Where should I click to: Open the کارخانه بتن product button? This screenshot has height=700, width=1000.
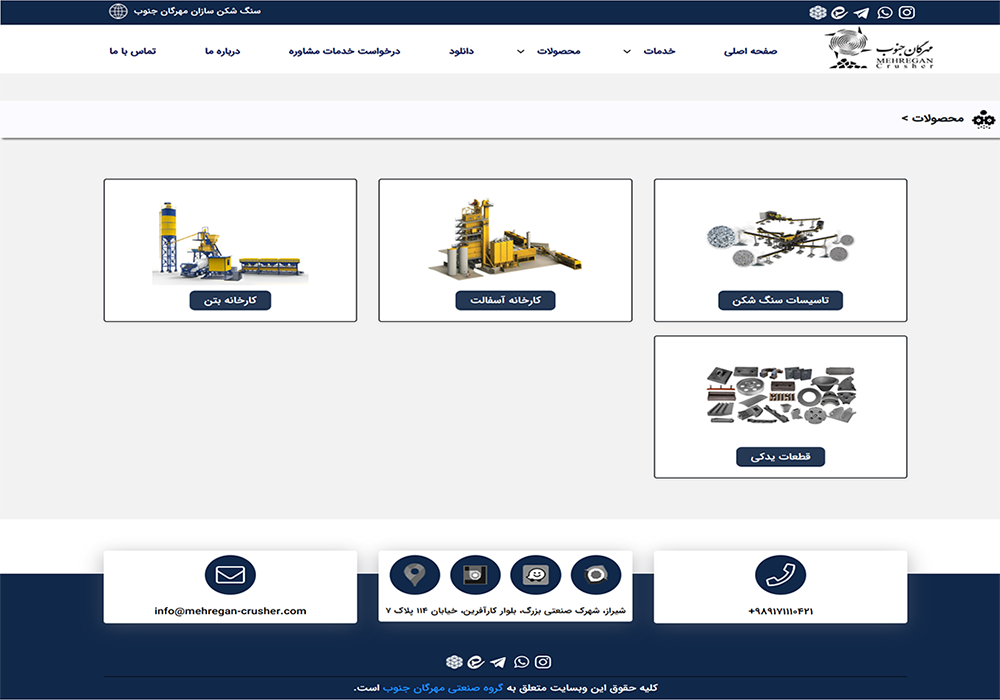pyautogui.click(x=230, y=299)
